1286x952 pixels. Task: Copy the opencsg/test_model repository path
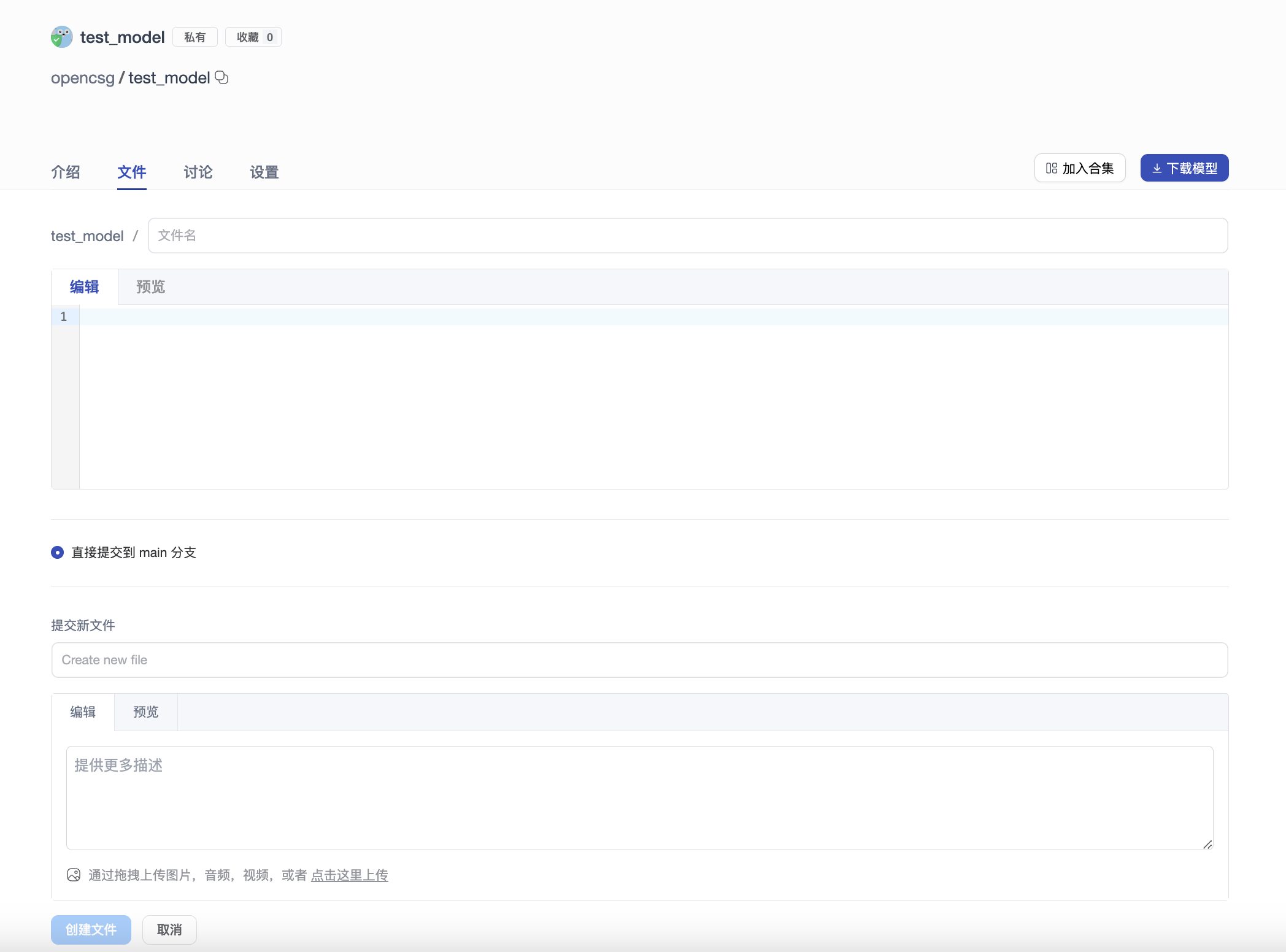[x=221, y=77]
